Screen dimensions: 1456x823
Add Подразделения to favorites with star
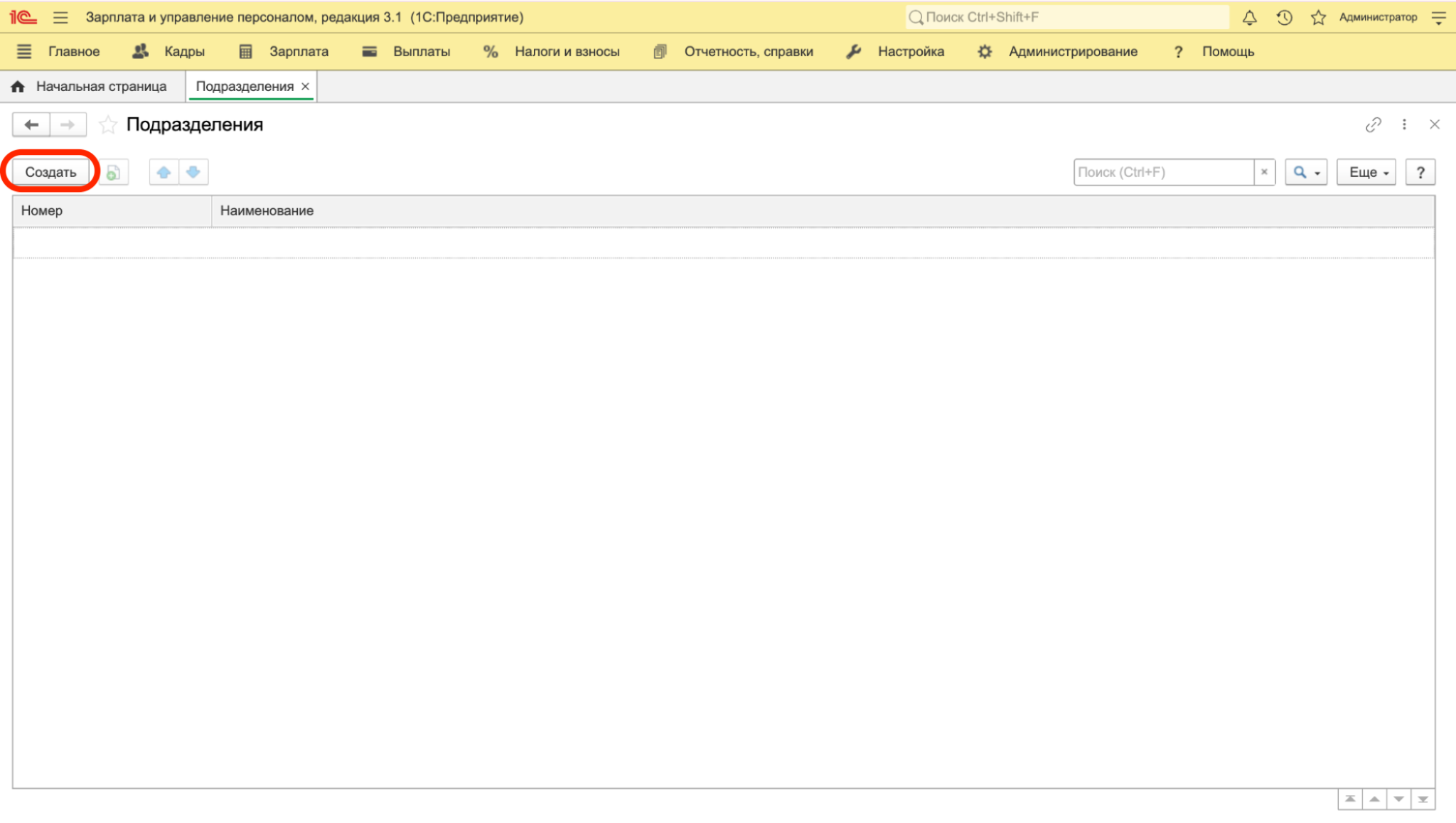[x=108, y=125]
